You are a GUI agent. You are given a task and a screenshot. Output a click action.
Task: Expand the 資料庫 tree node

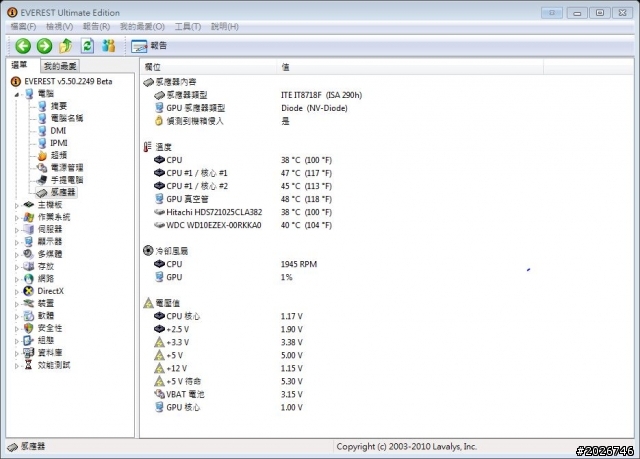pos(17,353)
